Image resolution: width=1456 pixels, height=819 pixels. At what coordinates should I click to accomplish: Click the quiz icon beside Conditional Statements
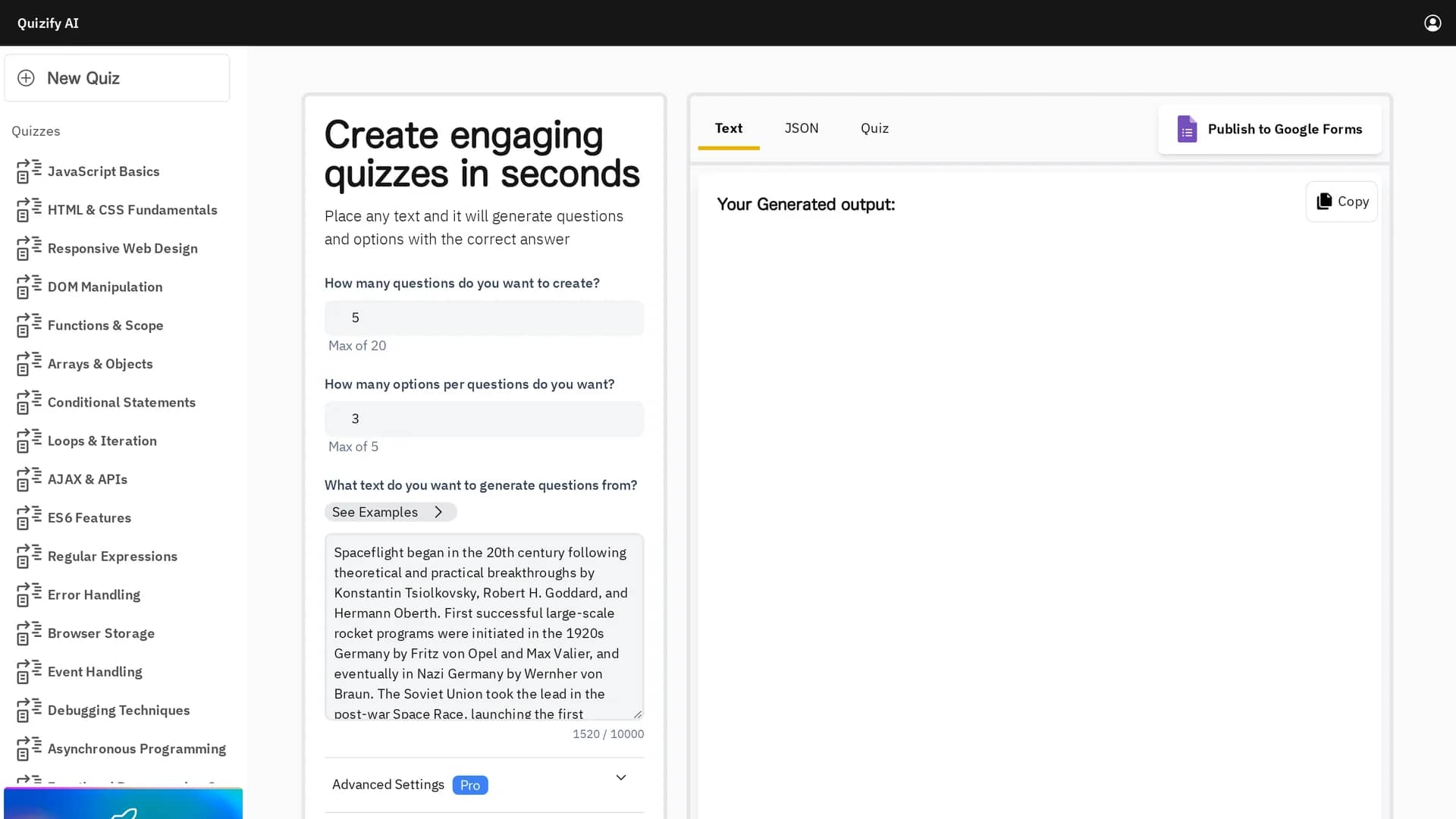click(29, 403)
